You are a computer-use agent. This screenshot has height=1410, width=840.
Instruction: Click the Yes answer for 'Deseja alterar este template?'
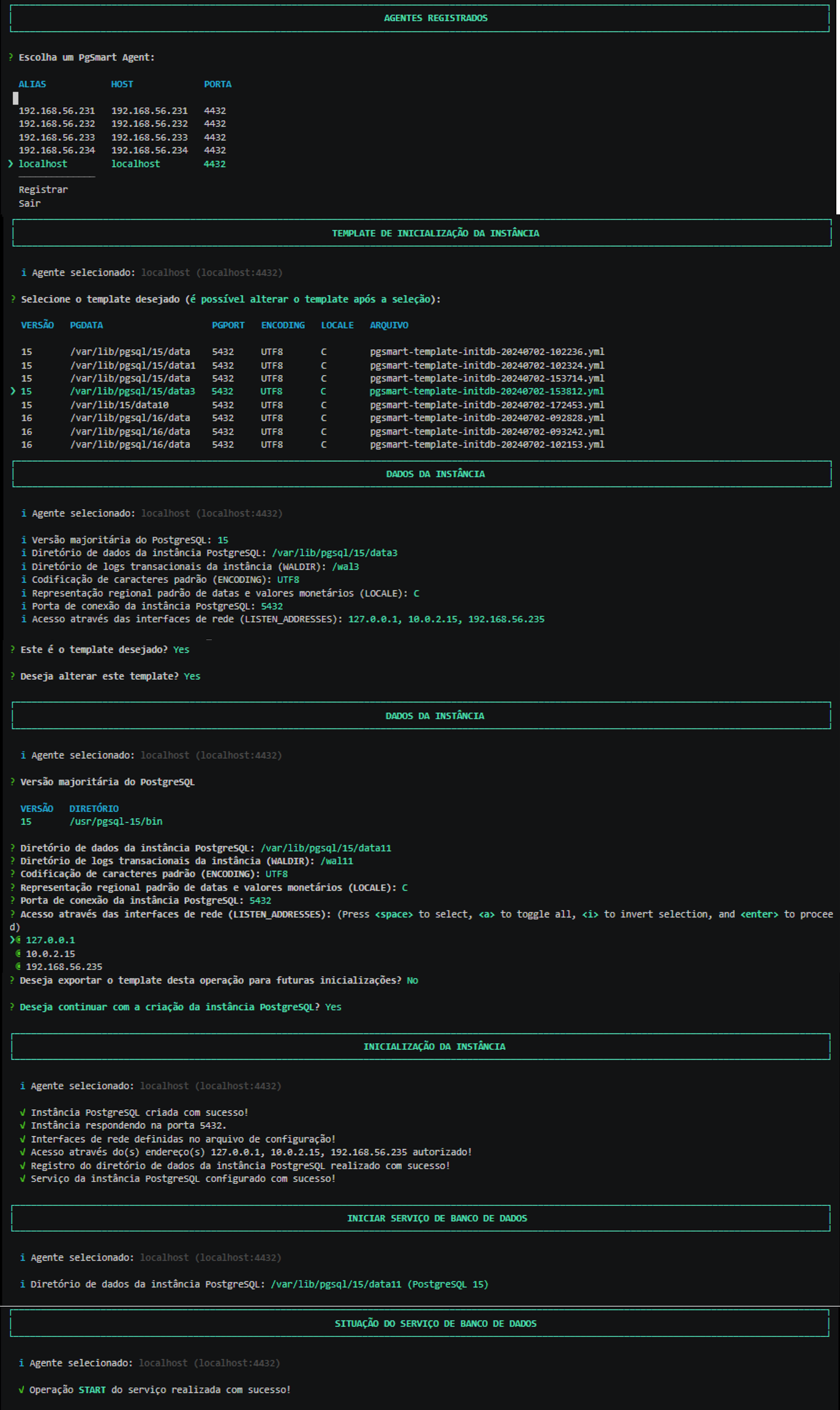[x=192, y=676]
